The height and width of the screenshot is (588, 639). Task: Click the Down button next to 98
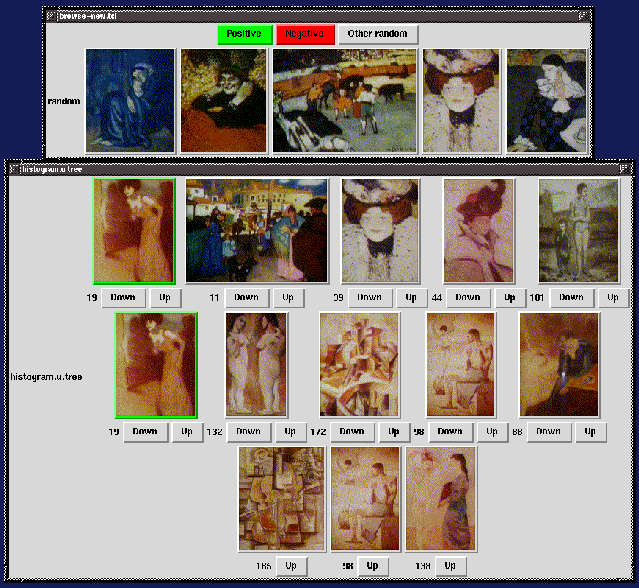point(450,432)
